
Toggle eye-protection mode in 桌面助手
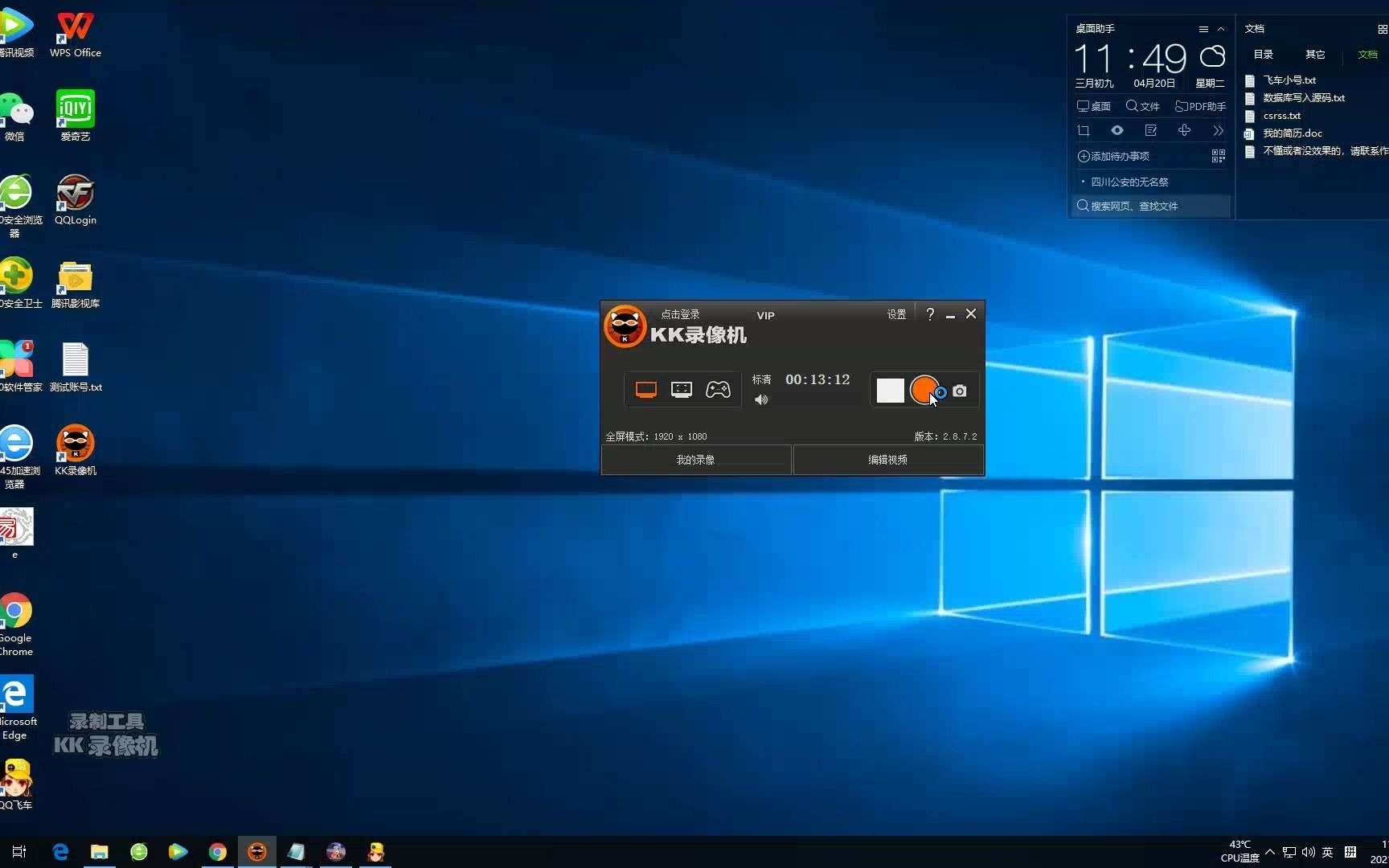point(1117,129)
